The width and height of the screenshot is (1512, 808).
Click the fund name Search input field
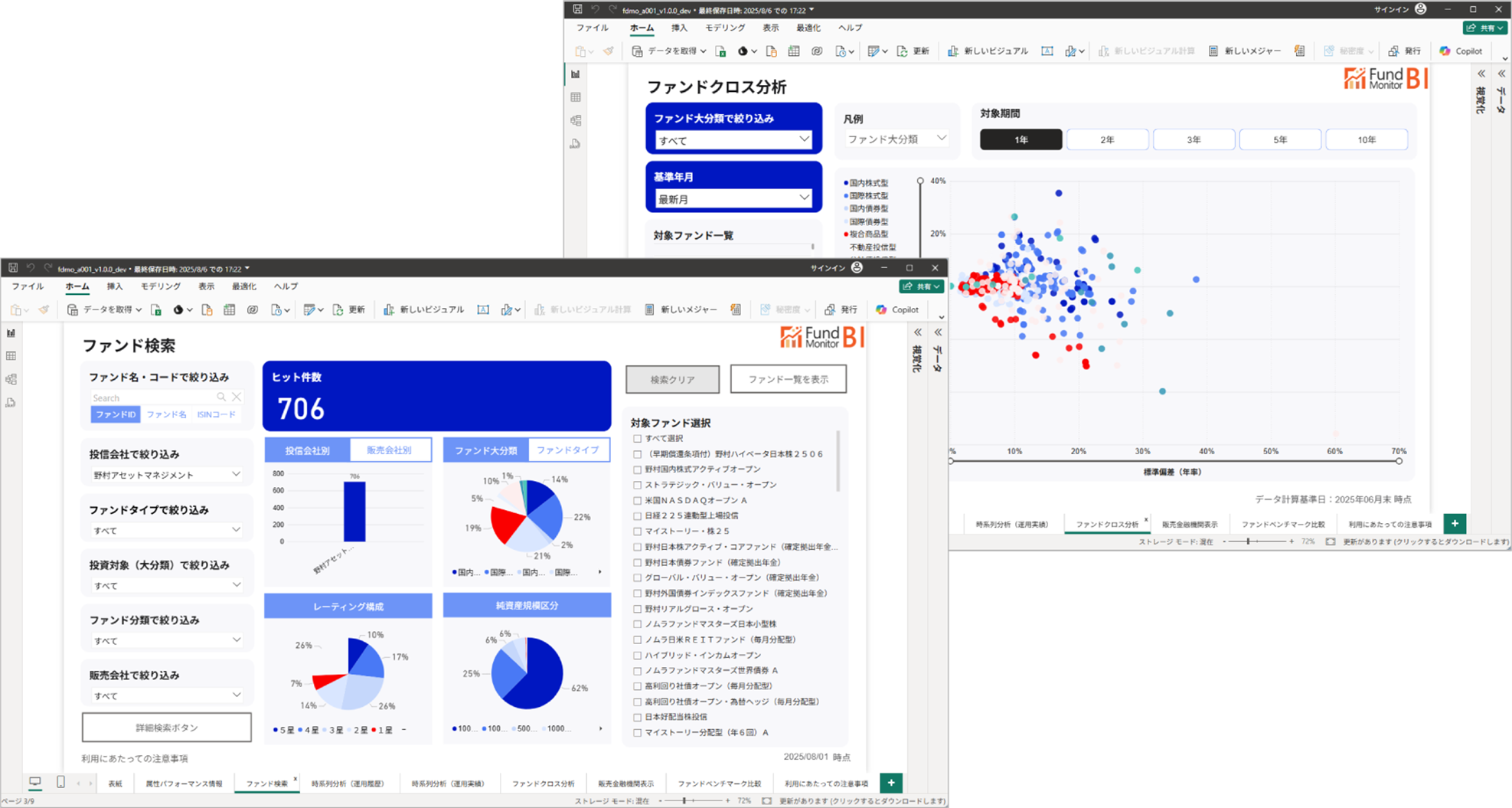point(153,397)
